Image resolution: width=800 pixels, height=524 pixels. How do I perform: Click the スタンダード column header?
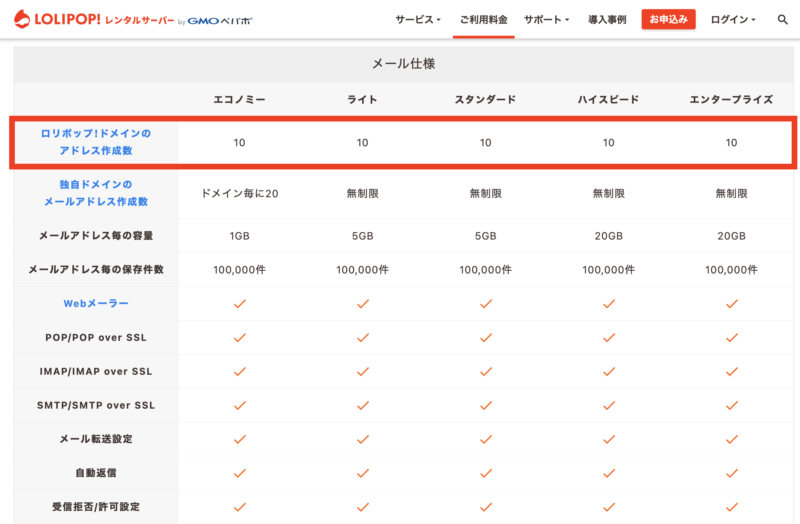[x=485, y=99]
